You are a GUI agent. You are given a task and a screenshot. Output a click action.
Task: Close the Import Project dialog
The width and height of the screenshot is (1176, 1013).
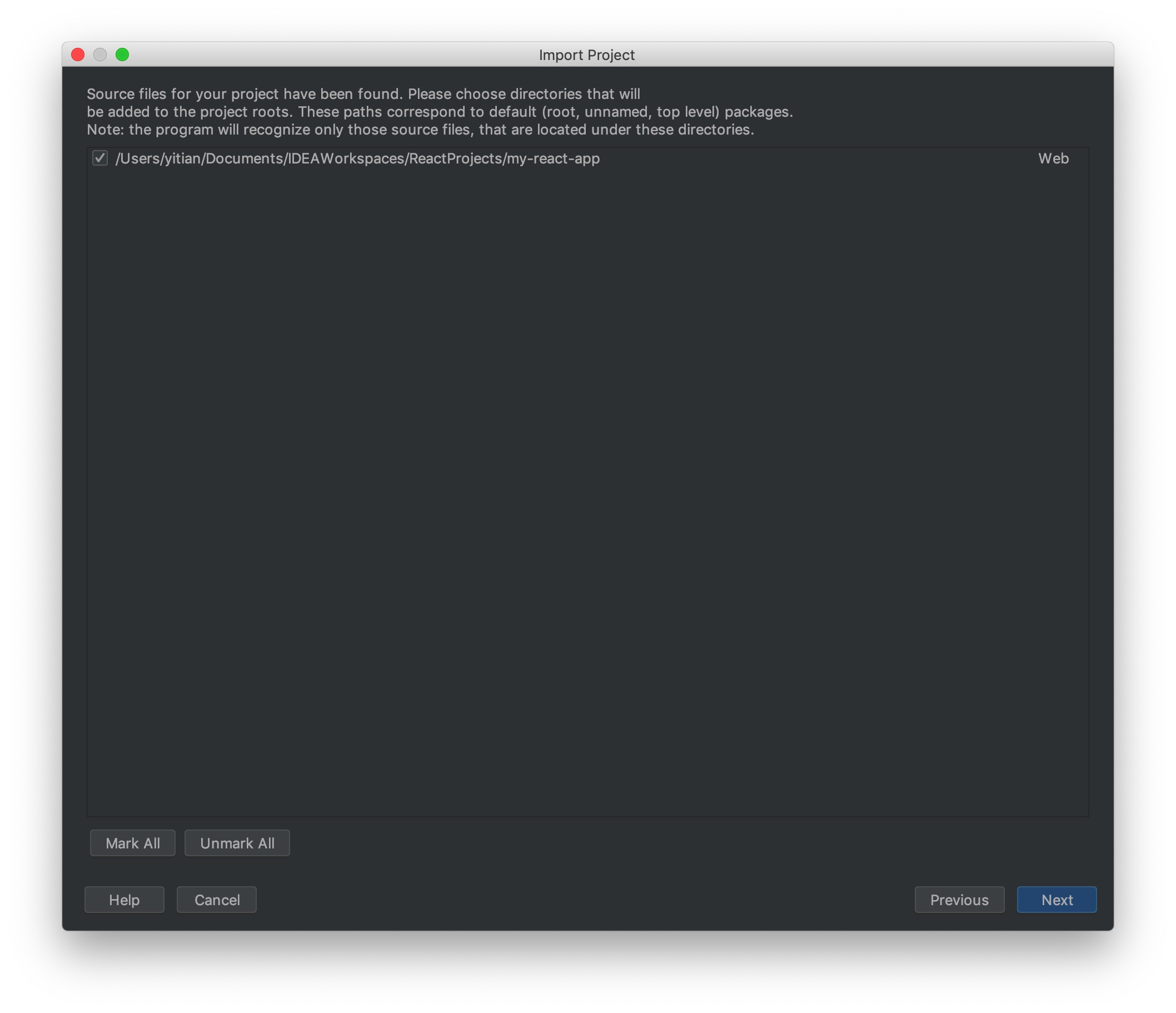(x=78, y=54)
